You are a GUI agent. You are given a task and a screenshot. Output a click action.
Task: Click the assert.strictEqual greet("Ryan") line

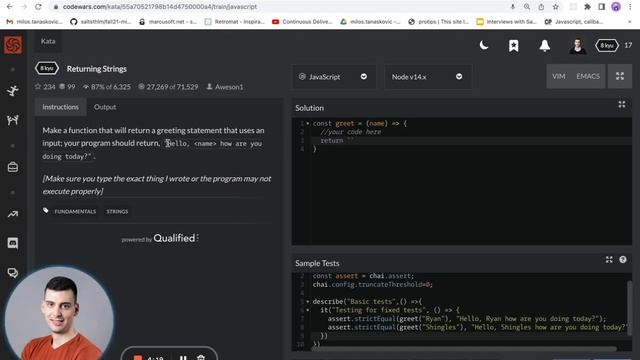467,319
